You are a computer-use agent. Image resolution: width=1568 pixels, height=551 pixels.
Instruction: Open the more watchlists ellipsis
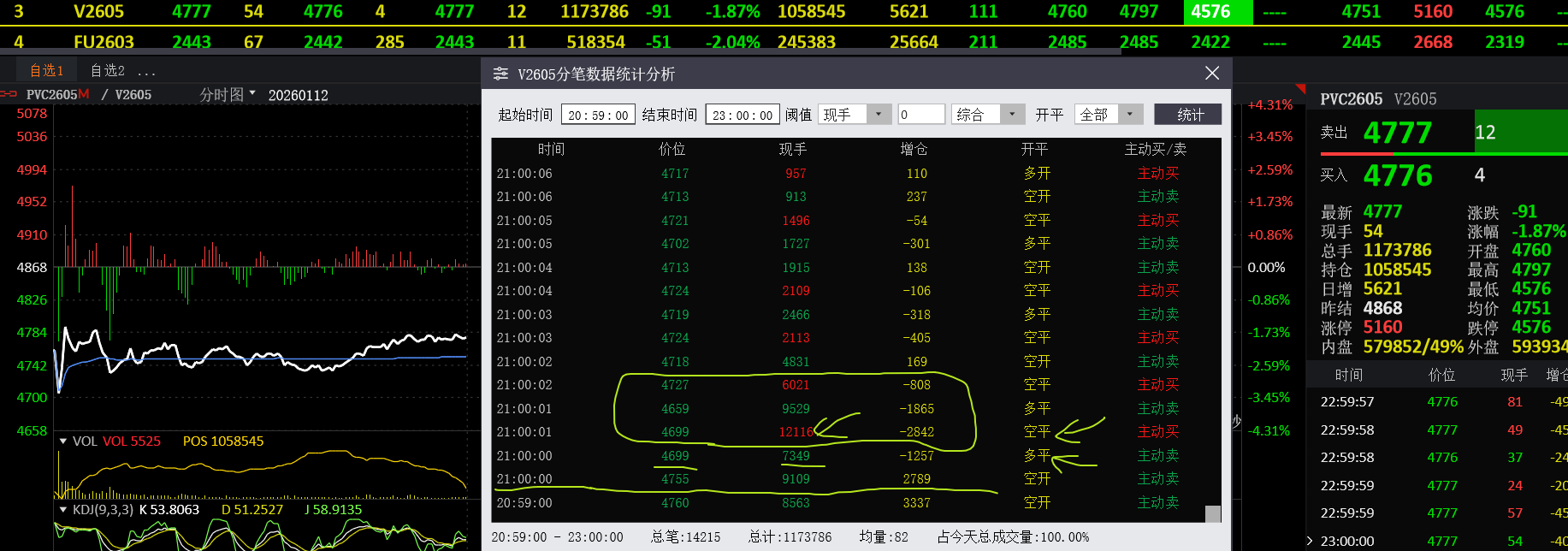point(146,72)
